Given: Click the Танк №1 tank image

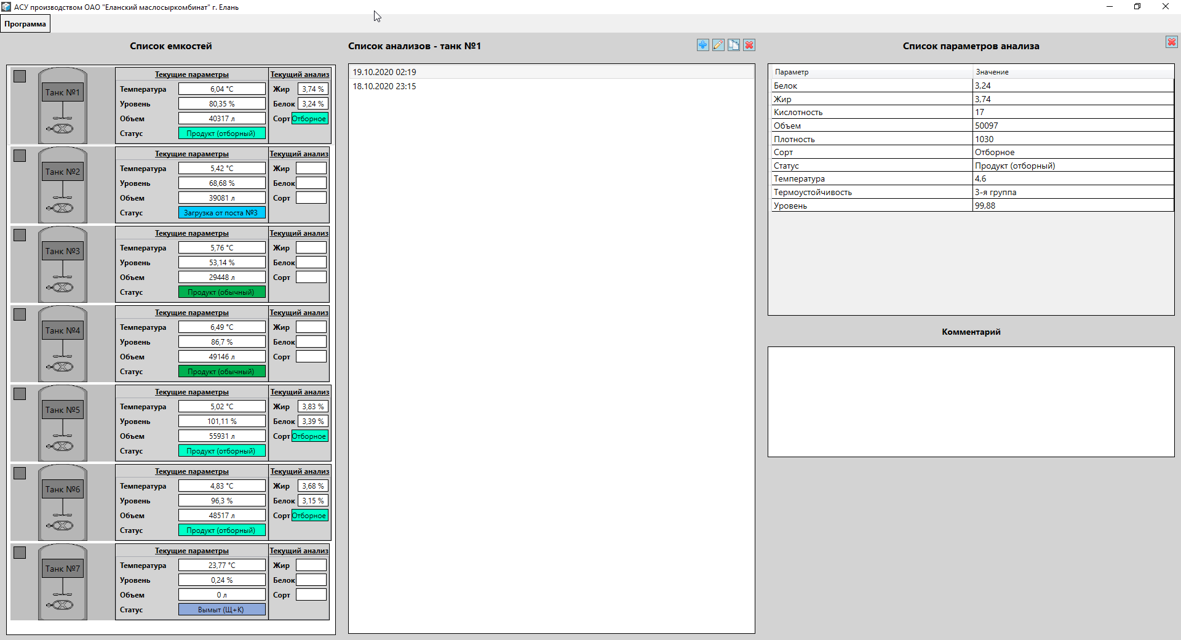Looking at the screenshot, I should pyautogui.click(x=62, y=106).
